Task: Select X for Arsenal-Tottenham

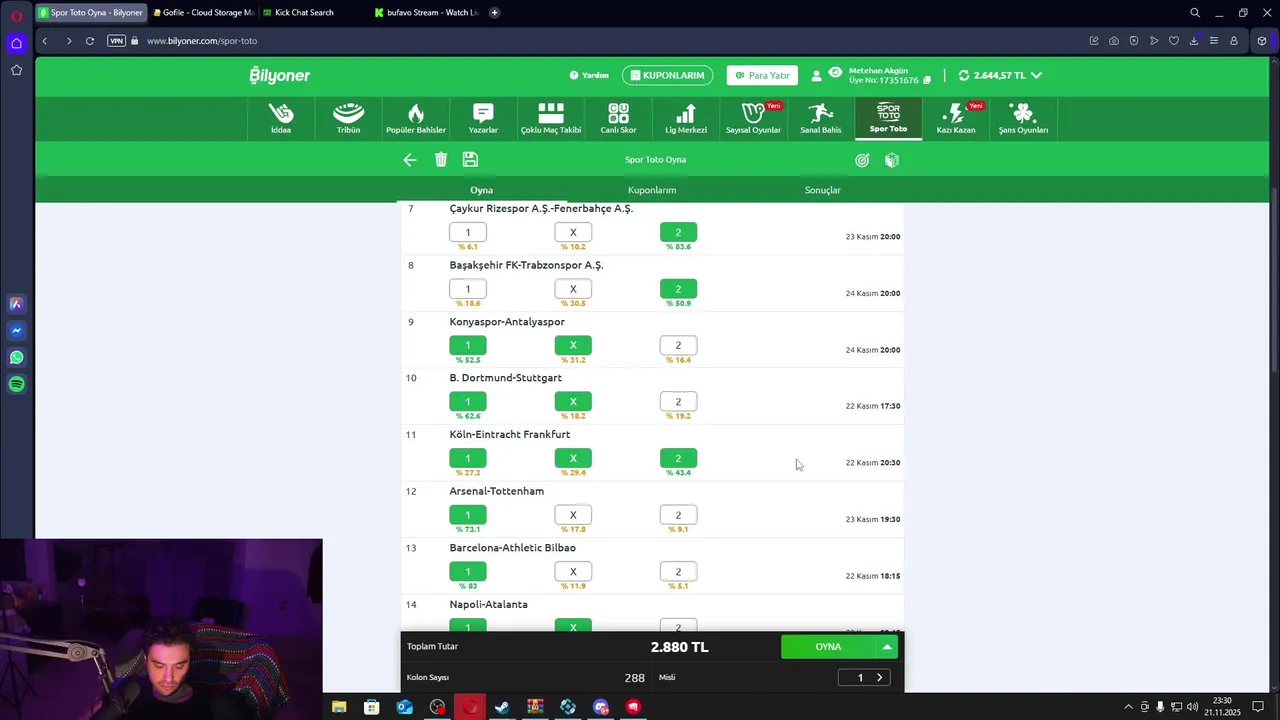Action: [573, 515]
